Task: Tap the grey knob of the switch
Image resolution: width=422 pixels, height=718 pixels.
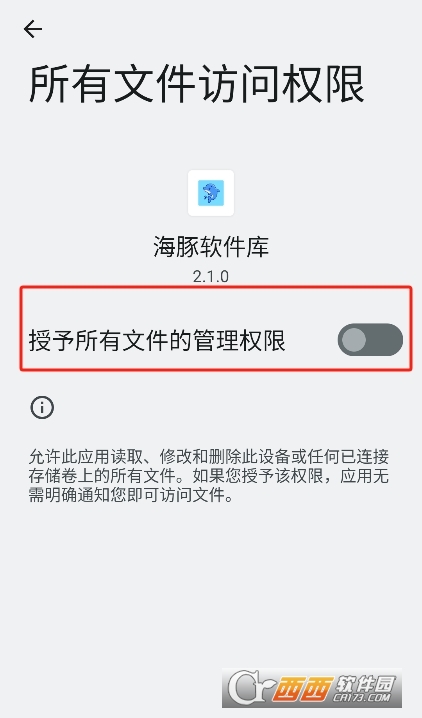Action: click(354, 340)
